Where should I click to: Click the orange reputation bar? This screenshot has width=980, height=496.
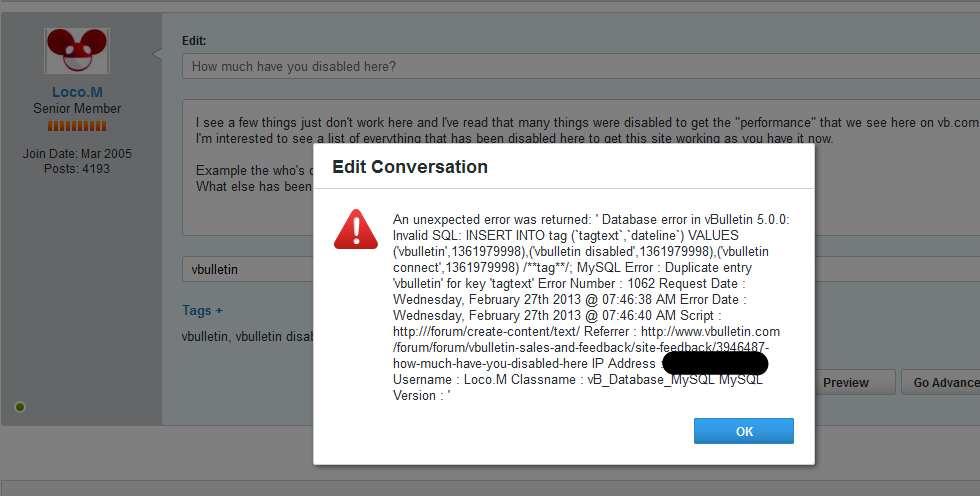click(x=77, y=126)
